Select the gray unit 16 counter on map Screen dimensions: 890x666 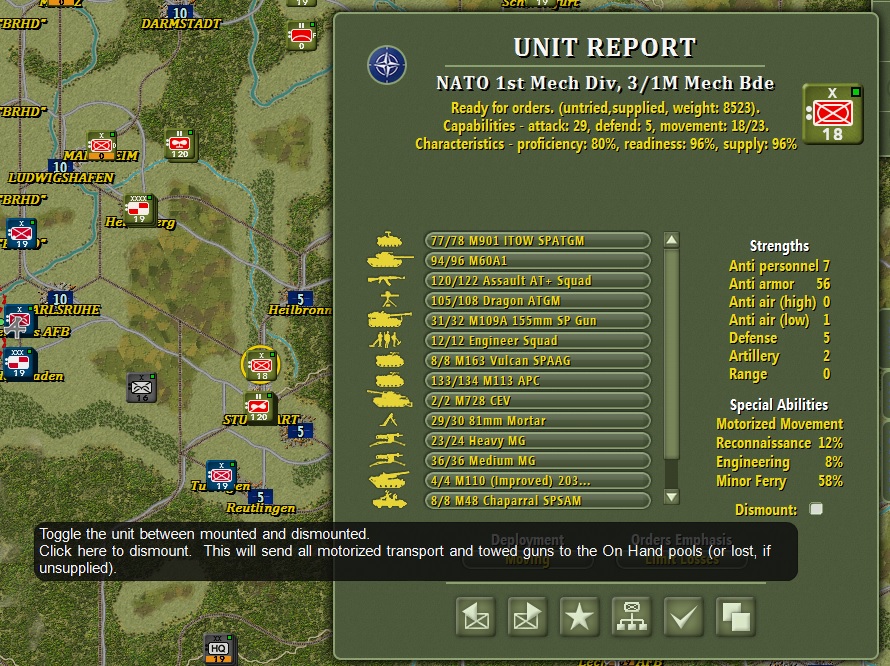click(x=141, y=388)
